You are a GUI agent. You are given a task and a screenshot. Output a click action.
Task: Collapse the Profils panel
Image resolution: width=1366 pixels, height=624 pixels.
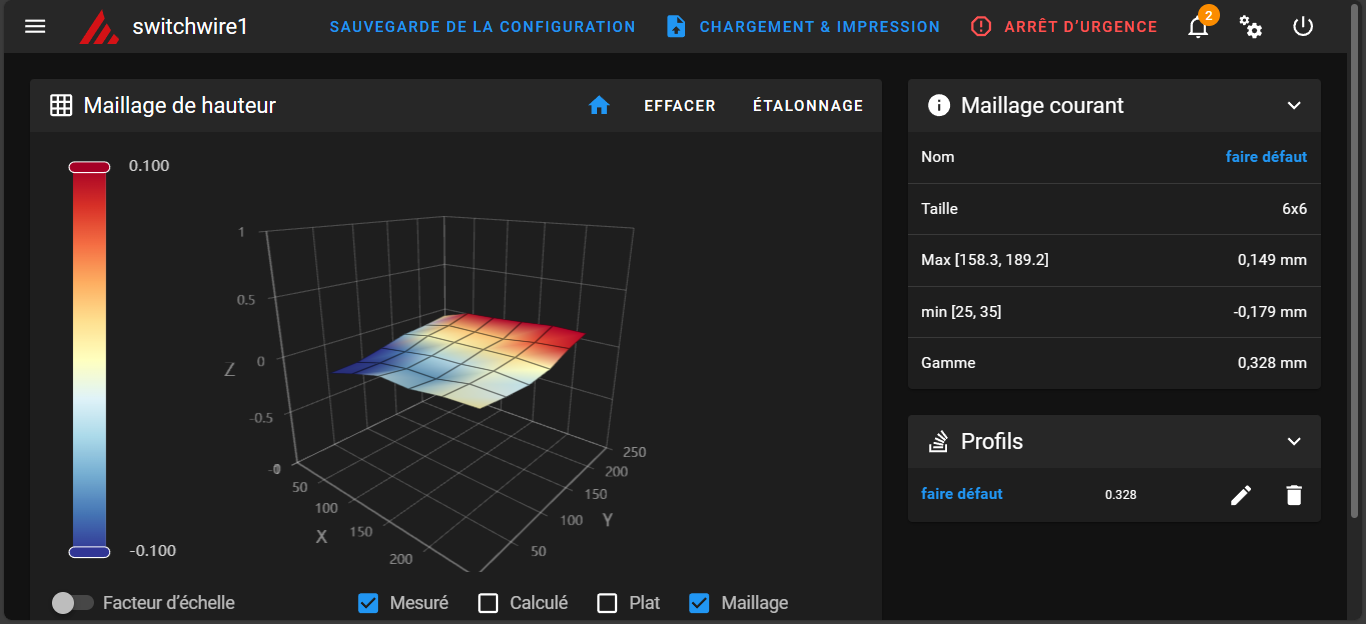click(x=1294, y=441)
